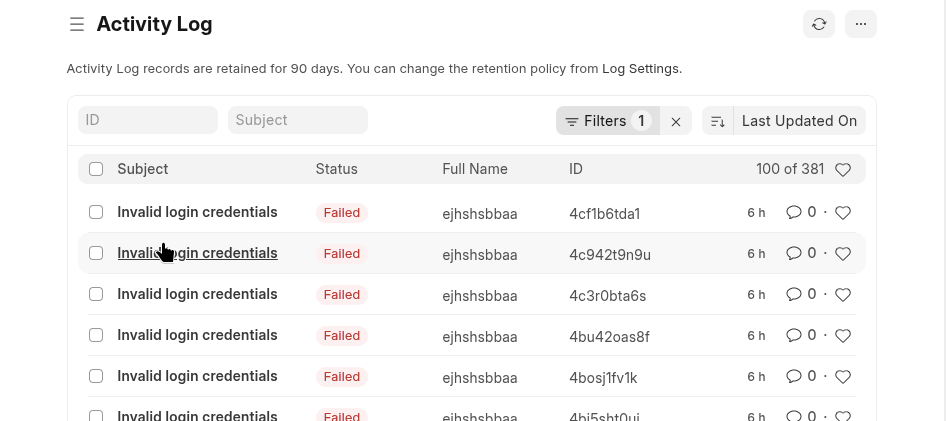Viewport: 946px width, 421px height.
Task: Refresh the Activity Log list
Action: click(819, 25)
